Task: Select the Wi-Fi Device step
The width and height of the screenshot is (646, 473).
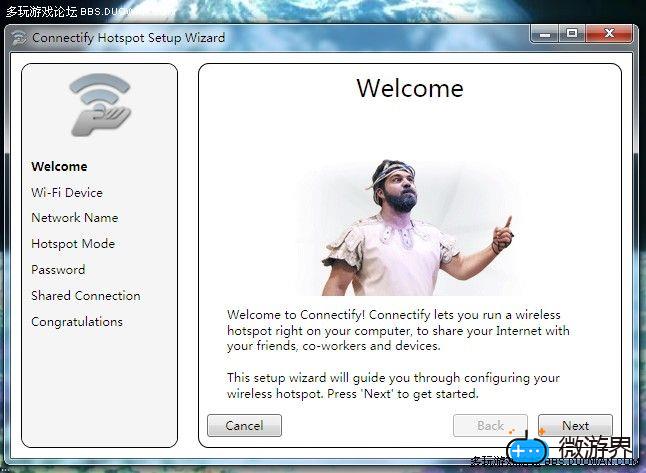Action: point(67,192)
